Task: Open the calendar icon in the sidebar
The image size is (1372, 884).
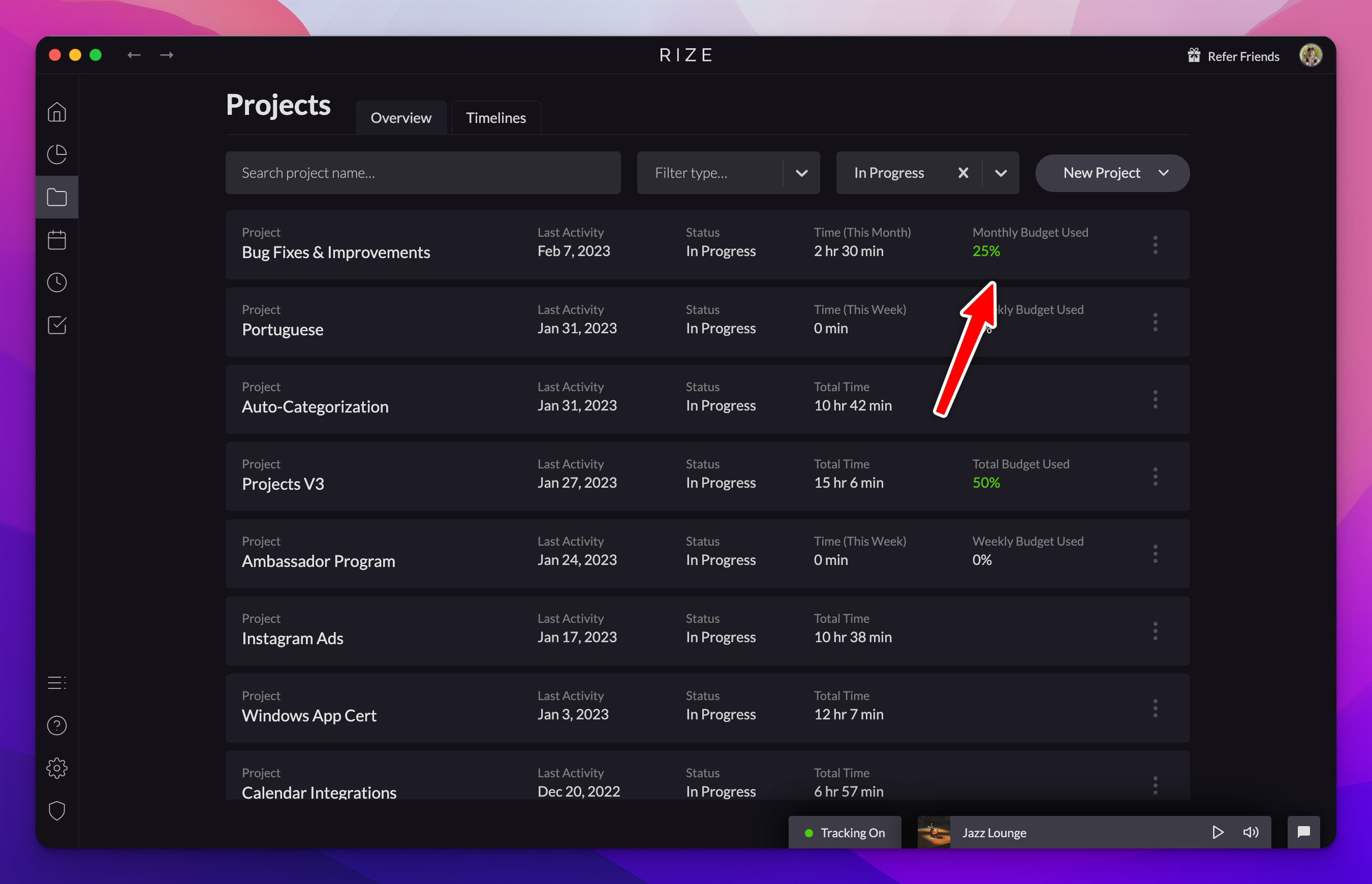Action: click(57, 239)
